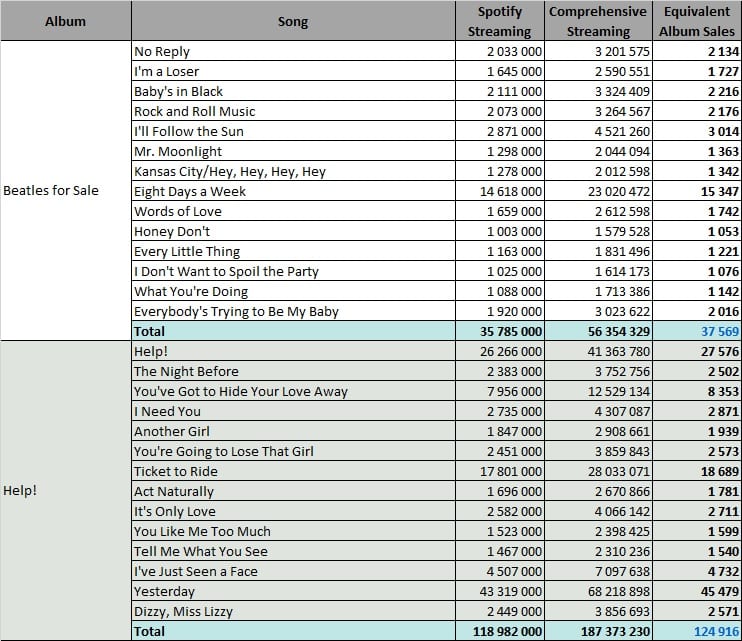Click You're Going to Lose That Girl
This screenshot has height=641, width=742.
click(x=293, y=451)
